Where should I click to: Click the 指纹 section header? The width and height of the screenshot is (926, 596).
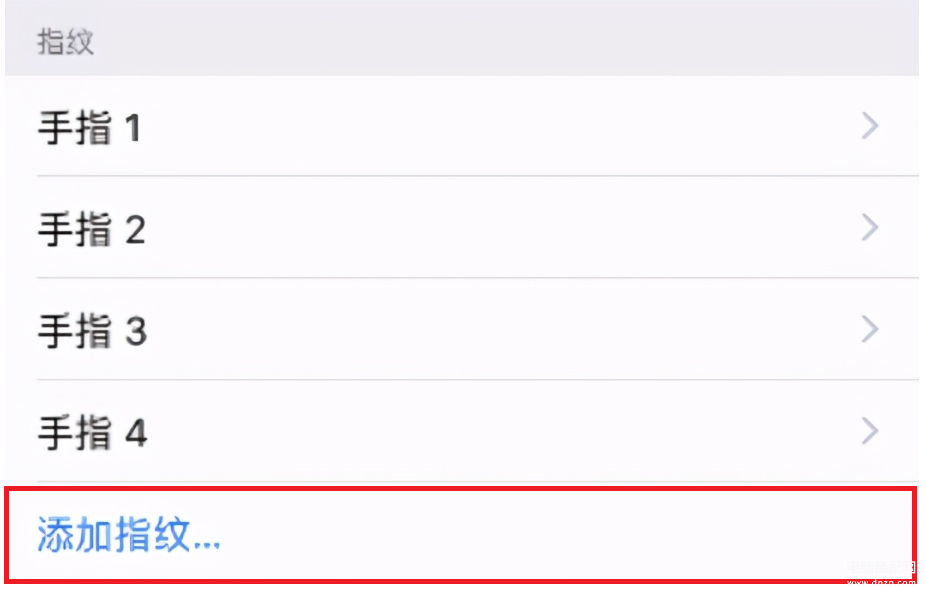pos(66,42)
